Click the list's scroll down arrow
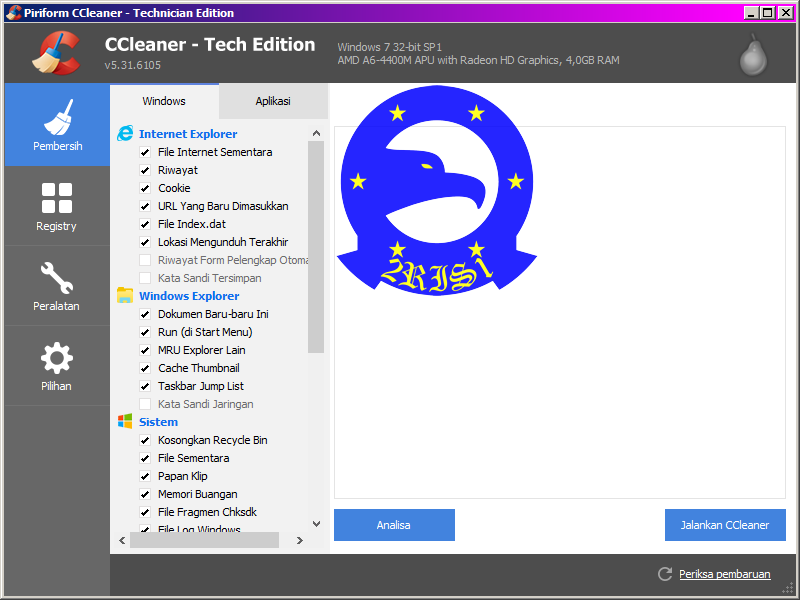This screenshot has height=600, width=800. click(x=316, y=523)
